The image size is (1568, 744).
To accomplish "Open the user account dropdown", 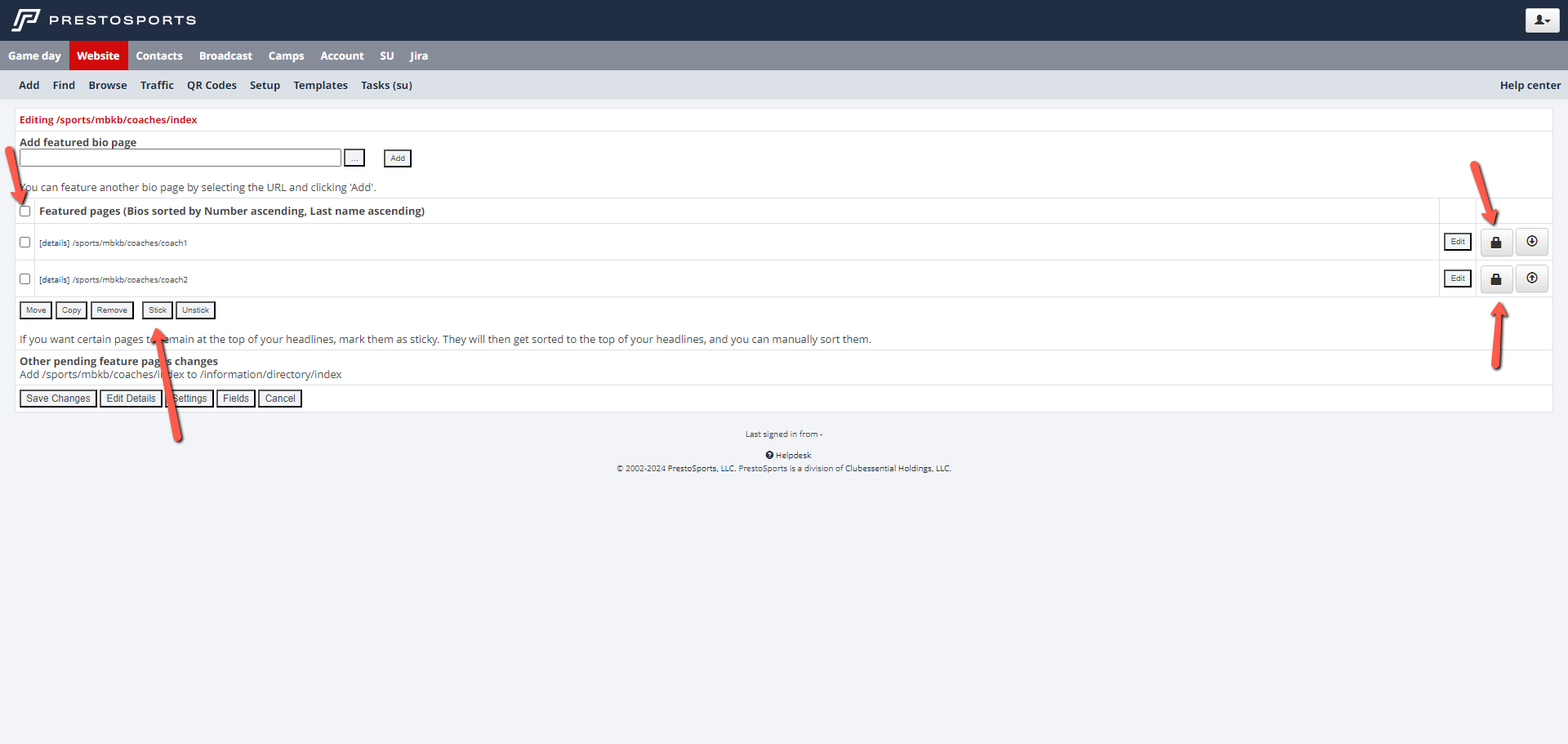I will 1541,20.
